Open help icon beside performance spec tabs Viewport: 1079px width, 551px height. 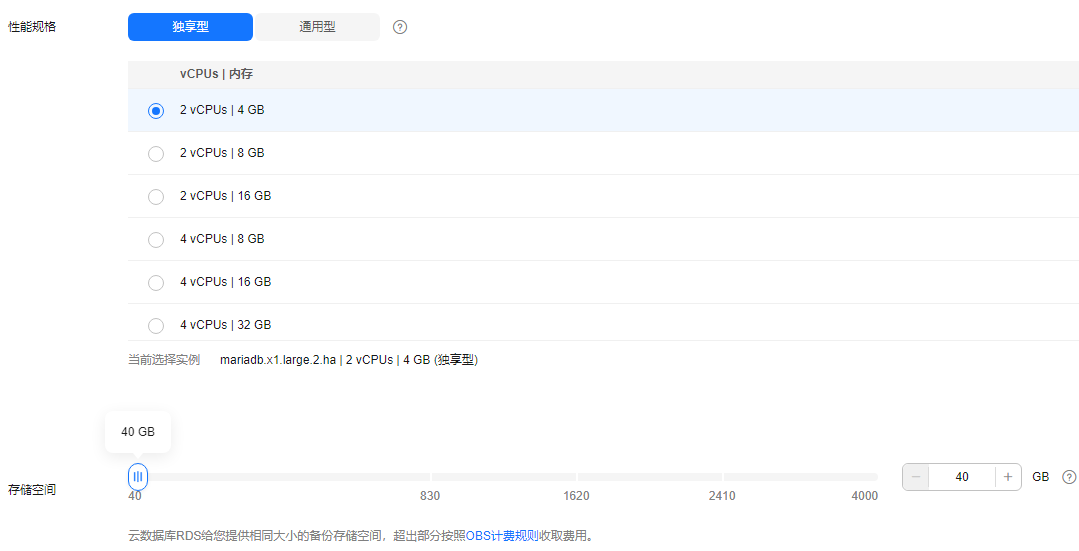[x=400, y=28]
